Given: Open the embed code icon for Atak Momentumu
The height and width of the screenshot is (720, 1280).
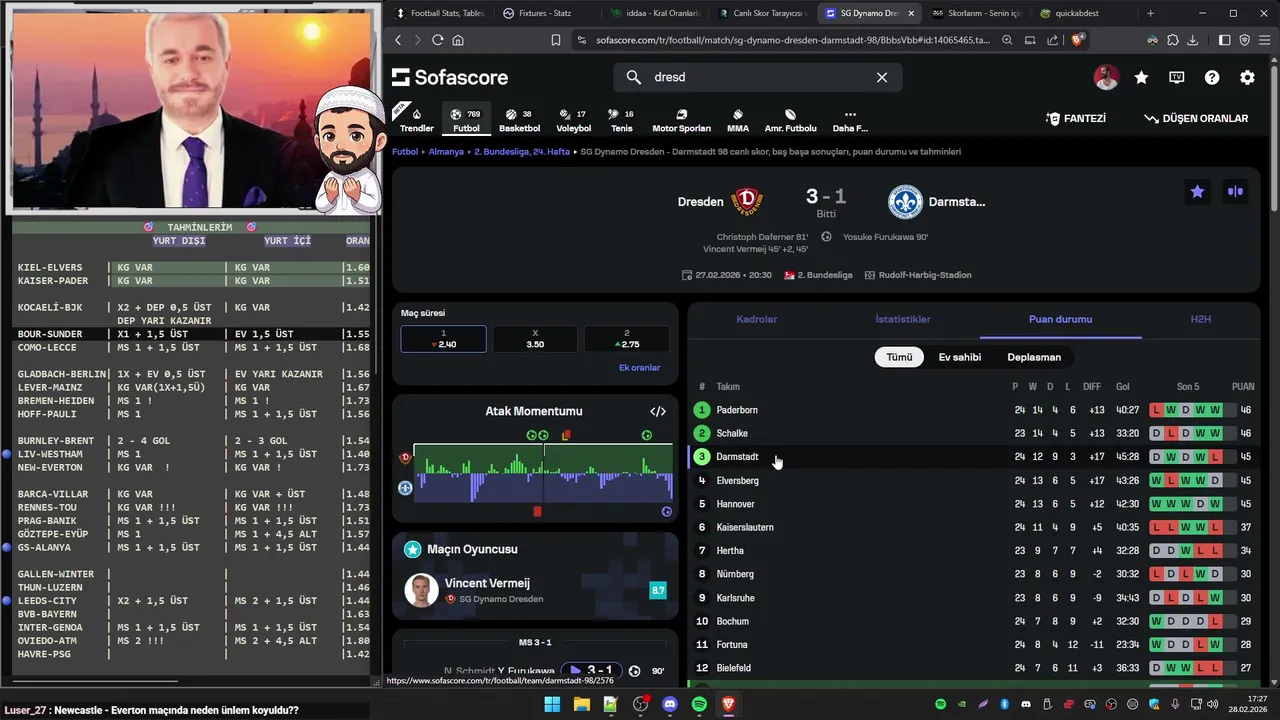Looking at the screenshot, I should pos(658,411).
